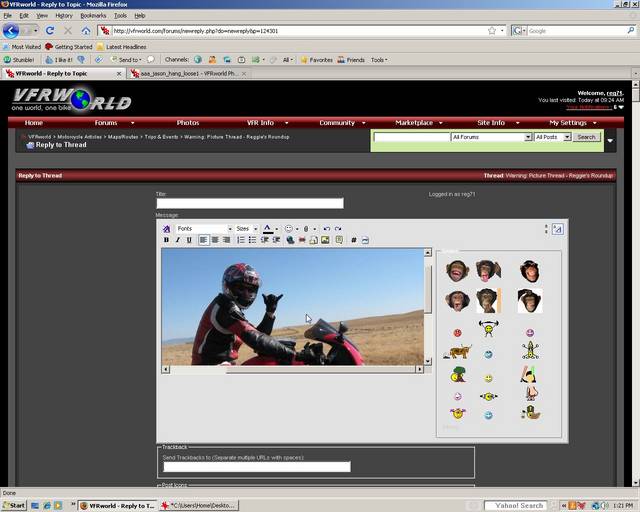Image resolution: width=640 pixels, height=512 pixels.
Task: Insert the first monkey smiley
Action: click(x=457, y=270)
